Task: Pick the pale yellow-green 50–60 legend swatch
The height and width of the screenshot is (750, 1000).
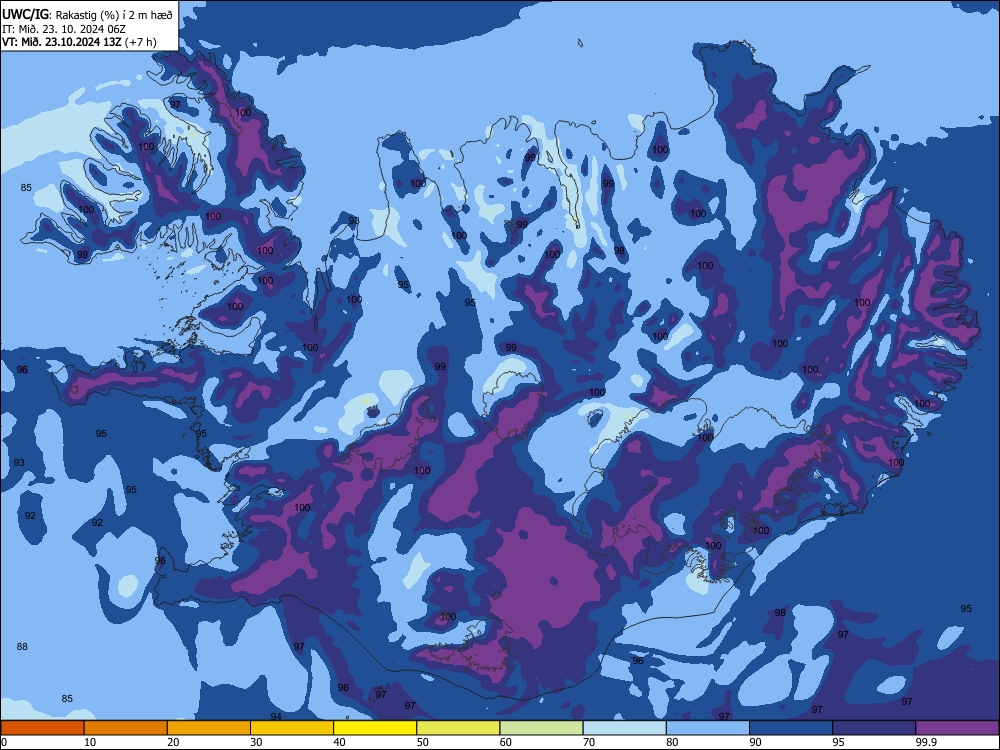Action: [x=458, y=728]
